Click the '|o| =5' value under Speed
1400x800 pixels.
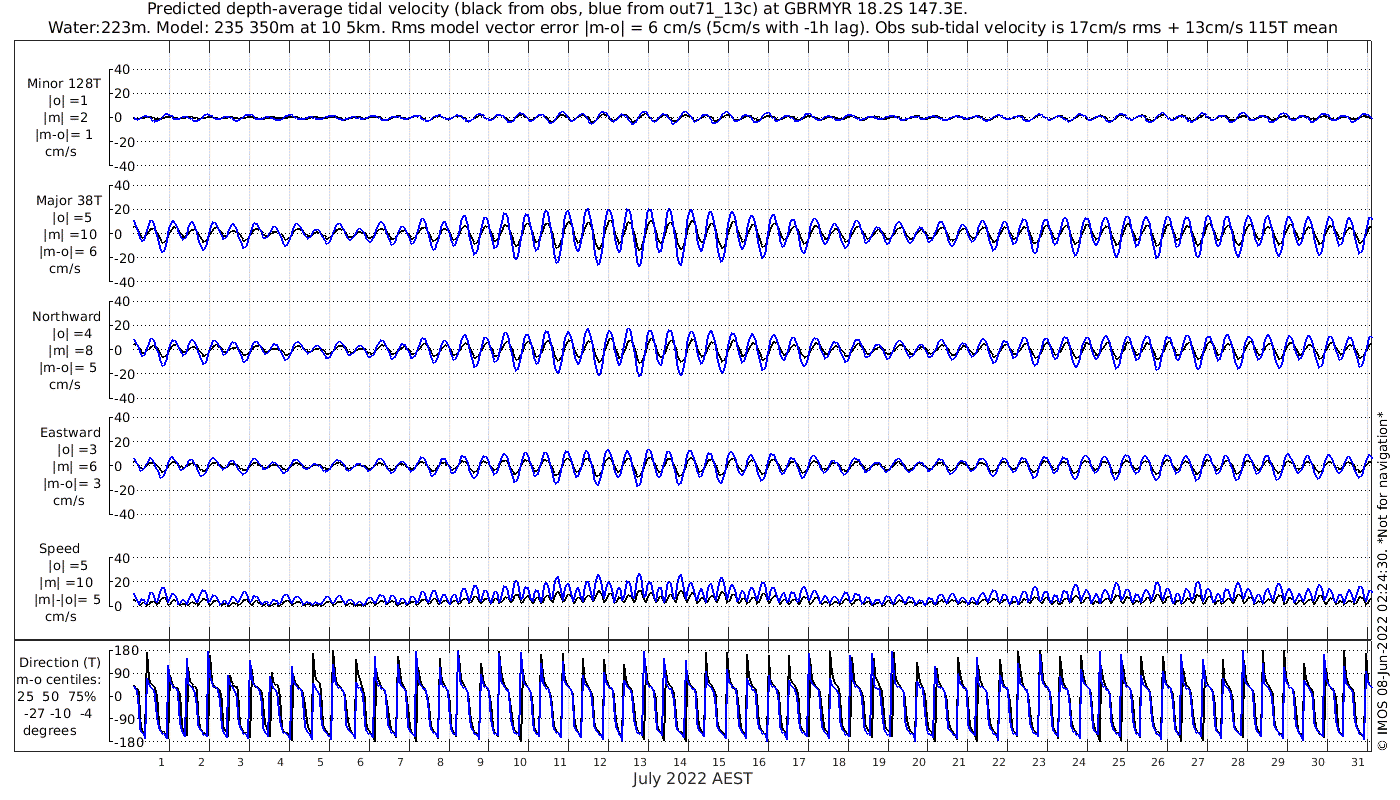pos(68,566)
